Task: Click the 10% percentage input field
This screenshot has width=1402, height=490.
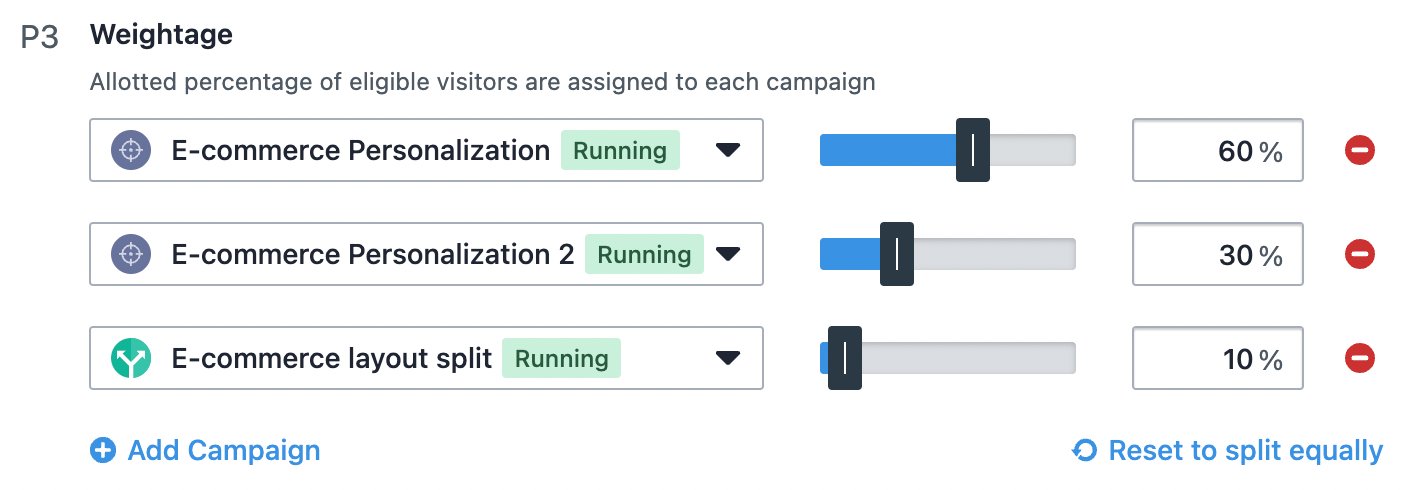Action: coord(1217,357)
